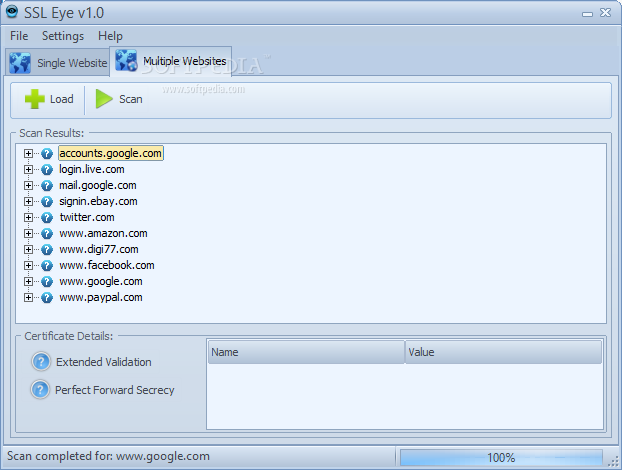Click the scan completed status bar text
The width and height of the screenshot is (622, 470).
pos(108,457)
